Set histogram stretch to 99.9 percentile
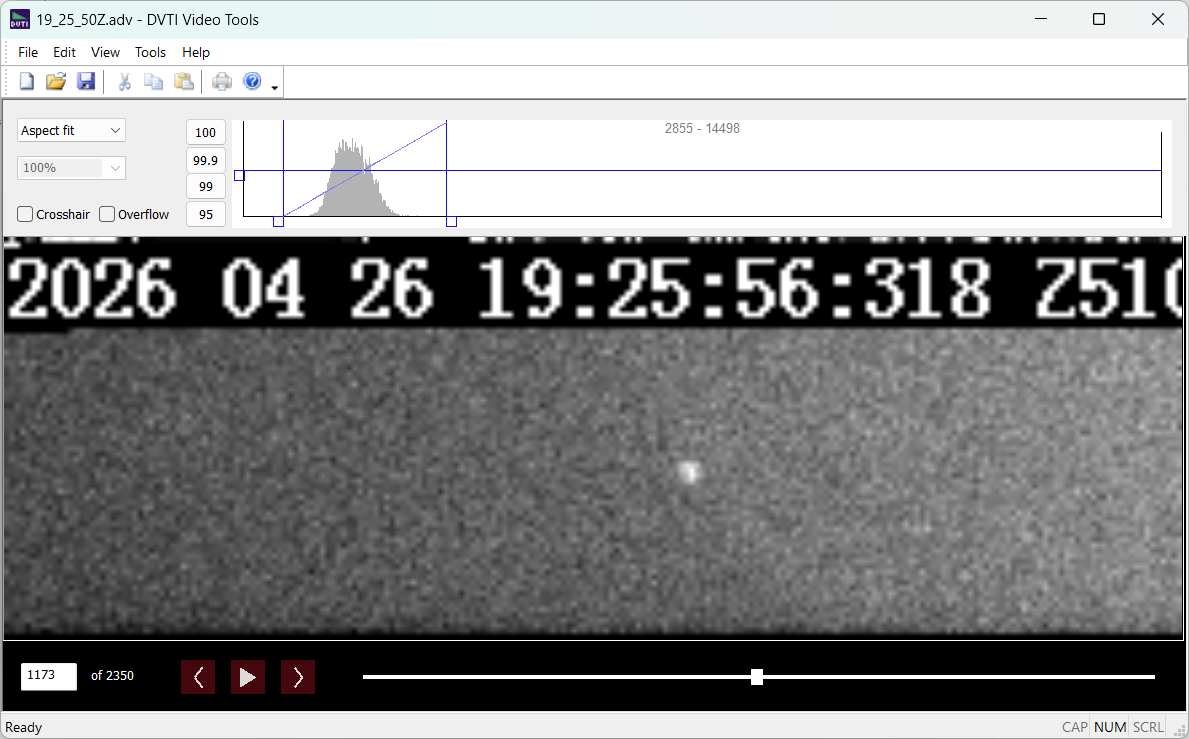Viewport: 1189px width, 739px height. 205,160
